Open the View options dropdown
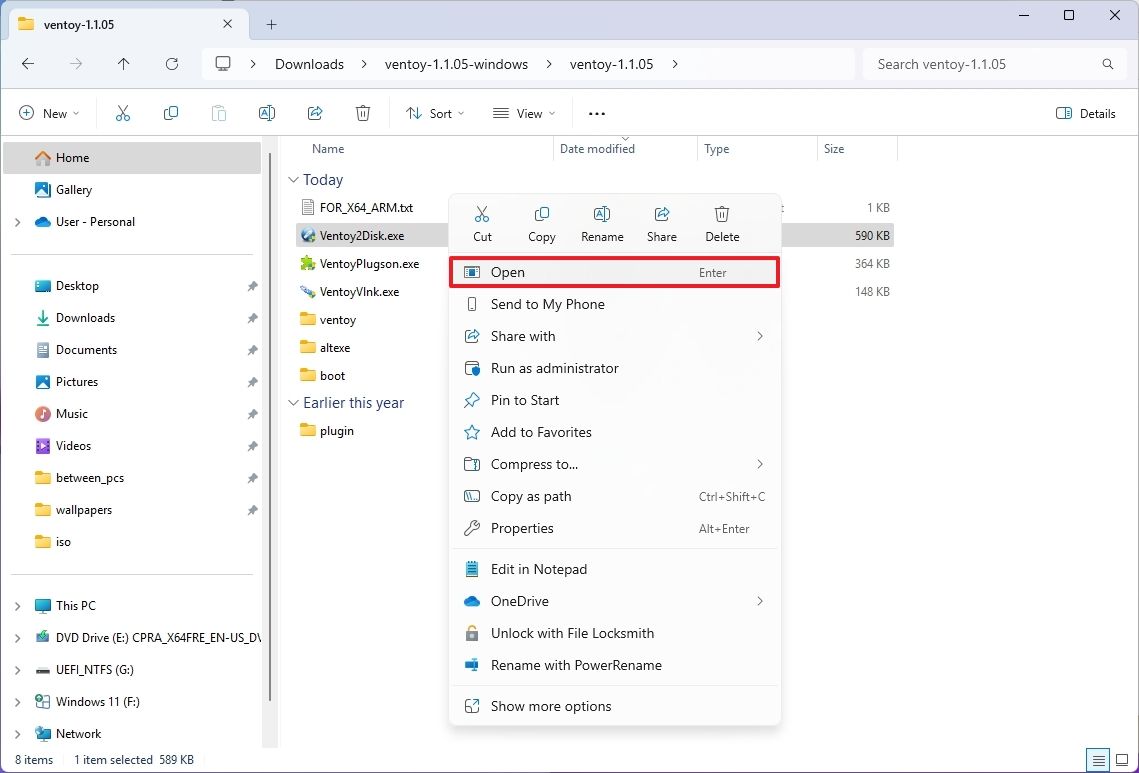The width and height of the screenshot is (1139, 773). (x=523, y=113)
